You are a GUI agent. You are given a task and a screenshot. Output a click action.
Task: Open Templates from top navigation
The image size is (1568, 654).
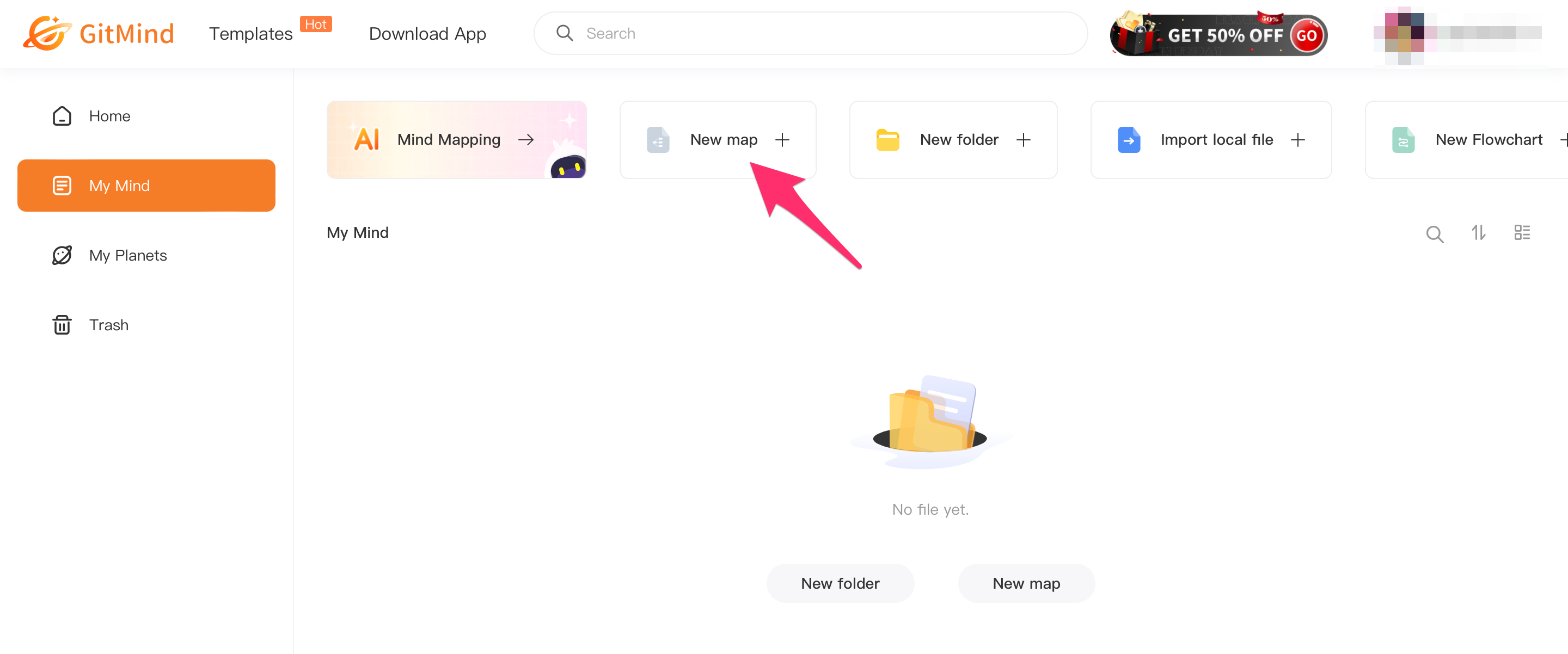click(251, 33)
